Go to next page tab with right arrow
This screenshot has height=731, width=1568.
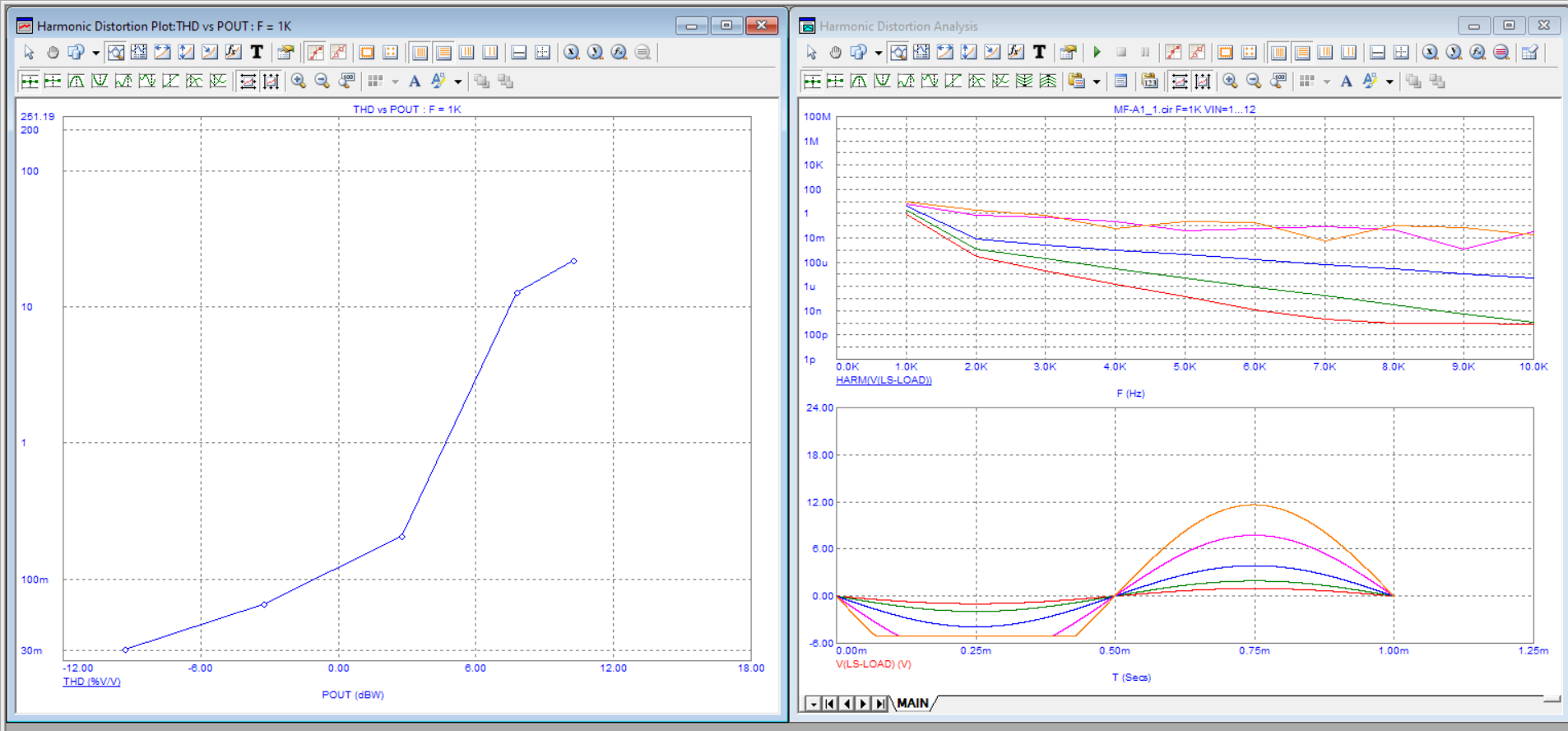[863, 703]
